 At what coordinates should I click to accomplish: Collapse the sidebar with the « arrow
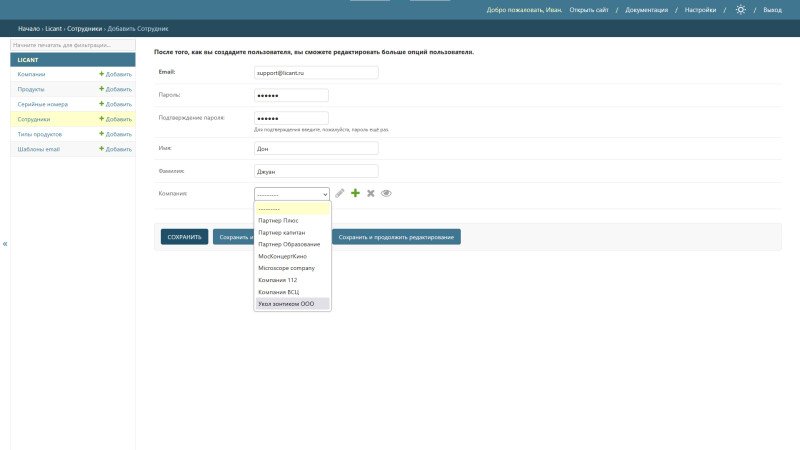click(4, 244)
